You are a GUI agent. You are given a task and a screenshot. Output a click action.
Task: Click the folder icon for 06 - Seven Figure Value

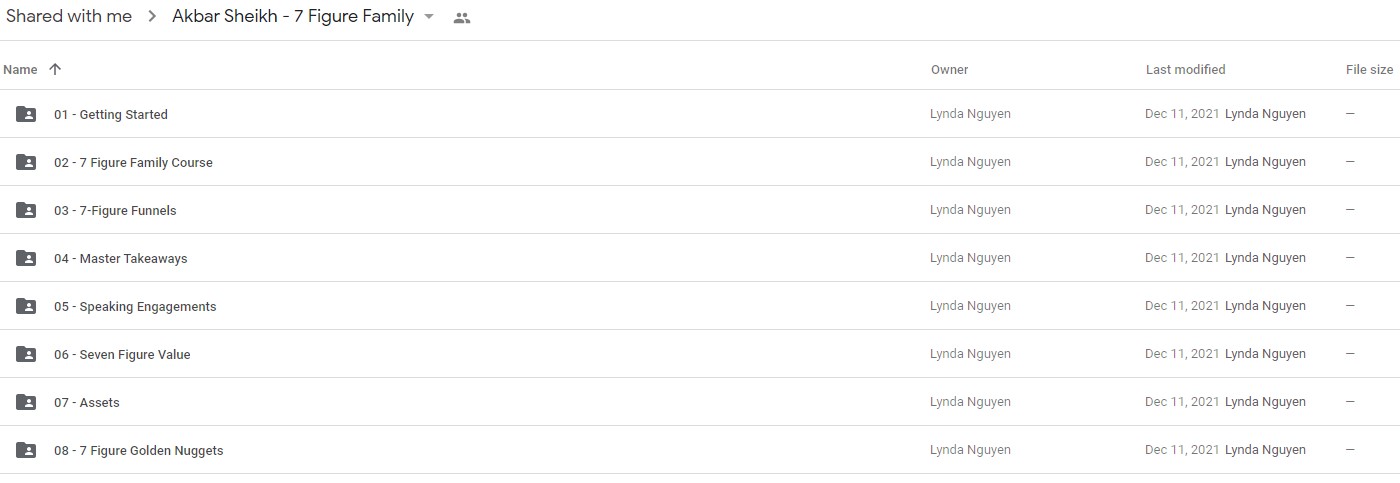[26, 354]
